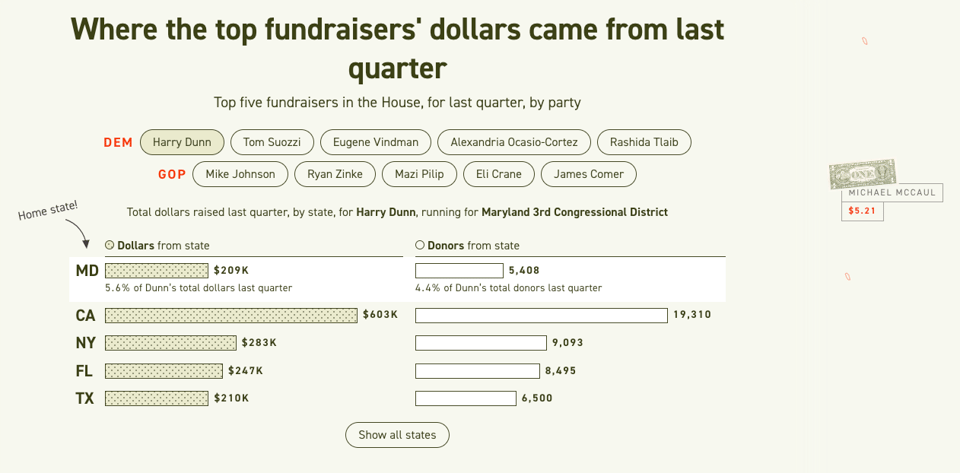
Task: Switch to Tom Suozzi
Action: [x=272, y=142]
